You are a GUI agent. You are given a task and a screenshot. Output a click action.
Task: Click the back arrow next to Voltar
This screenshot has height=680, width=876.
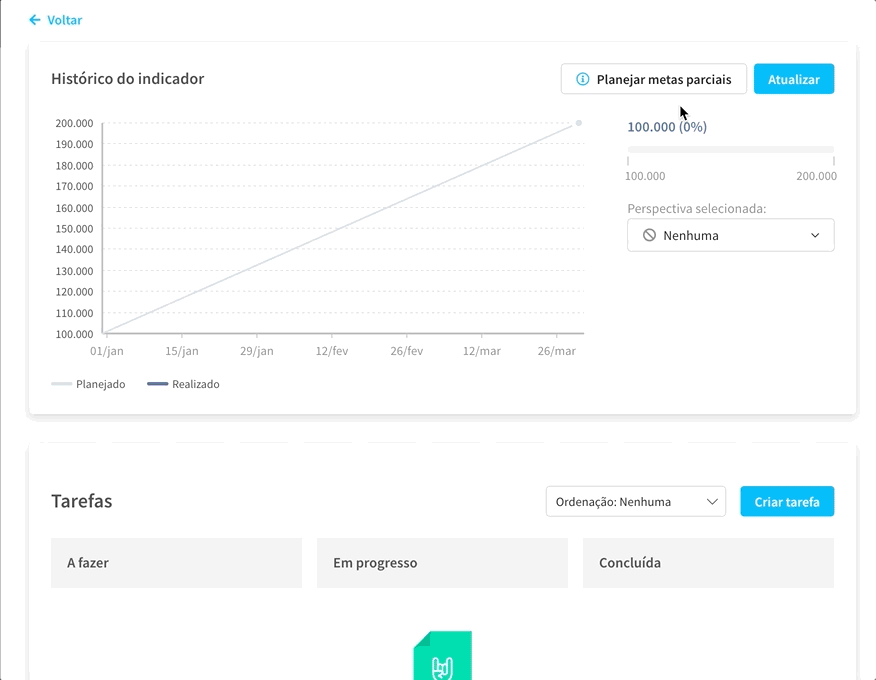click(33, 19)
